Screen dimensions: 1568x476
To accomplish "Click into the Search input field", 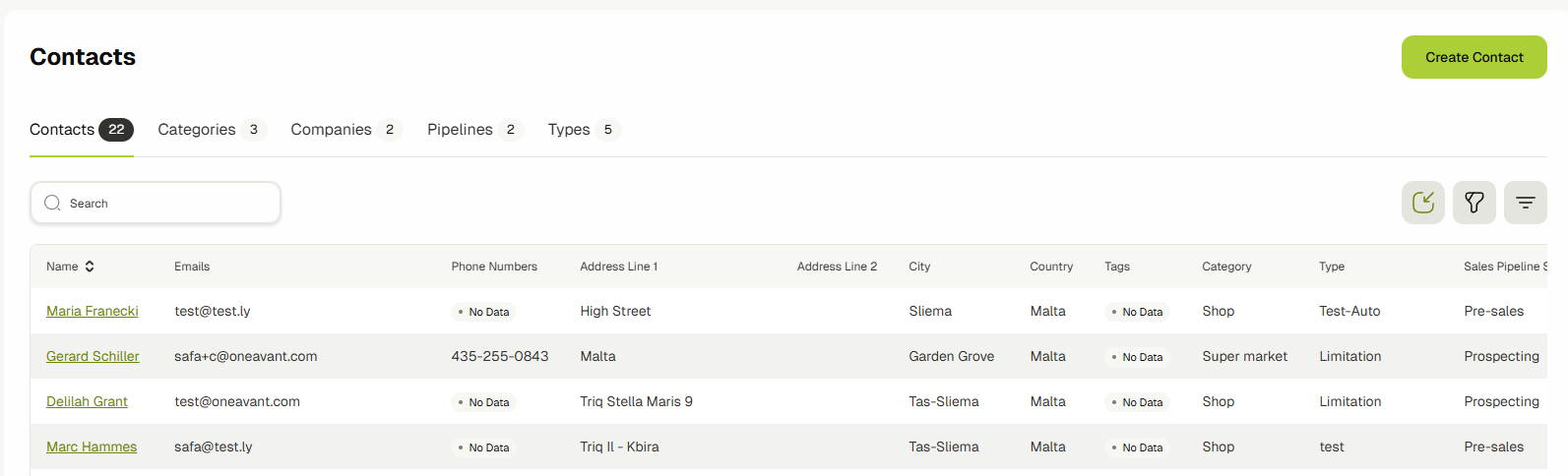I will (x=167, y=203).
